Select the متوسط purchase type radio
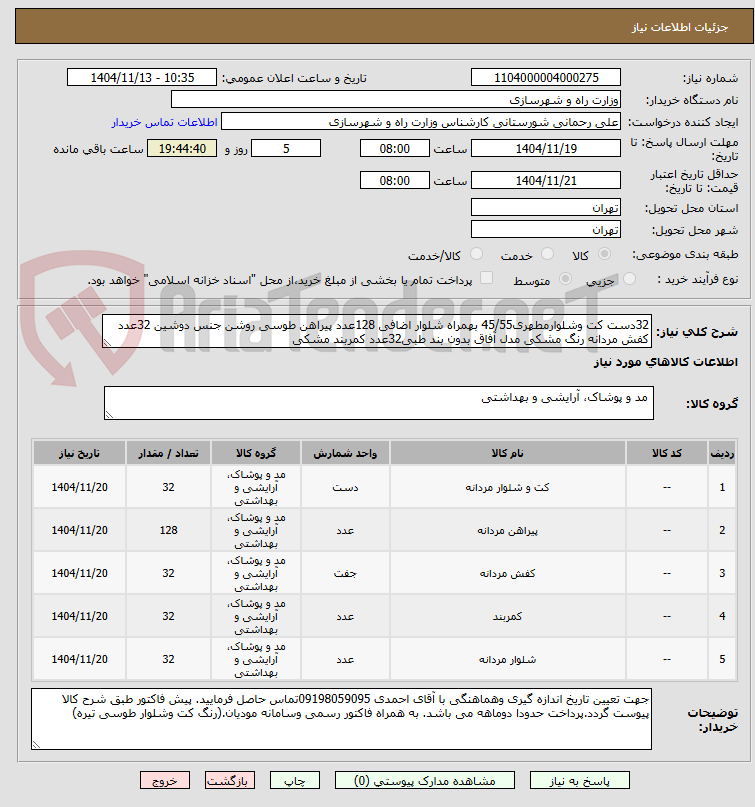Viewport: 755px width, 807px height. click(565, 279)
